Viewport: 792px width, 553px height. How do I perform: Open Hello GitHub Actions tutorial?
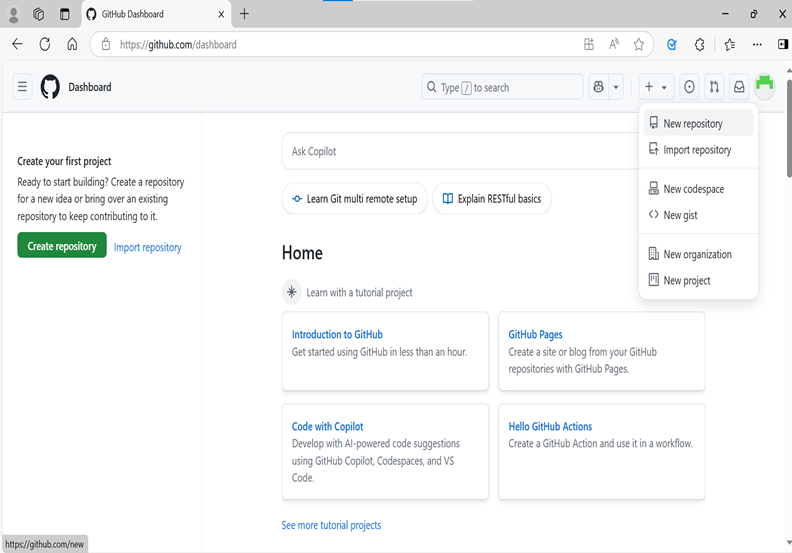(x=550, y=426)
